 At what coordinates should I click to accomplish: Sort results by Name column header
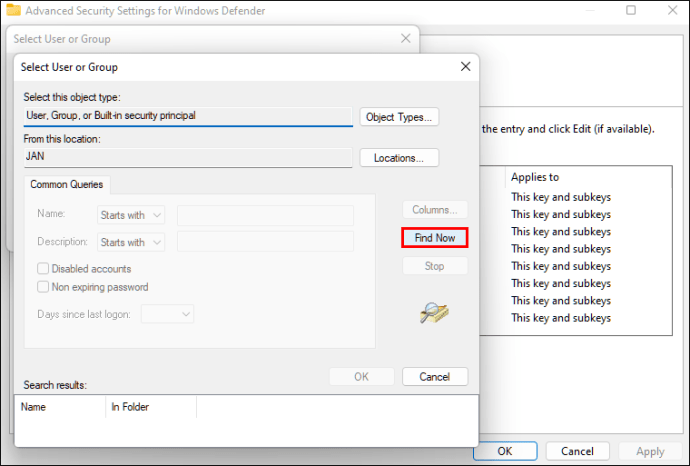[x=60, y=407]
